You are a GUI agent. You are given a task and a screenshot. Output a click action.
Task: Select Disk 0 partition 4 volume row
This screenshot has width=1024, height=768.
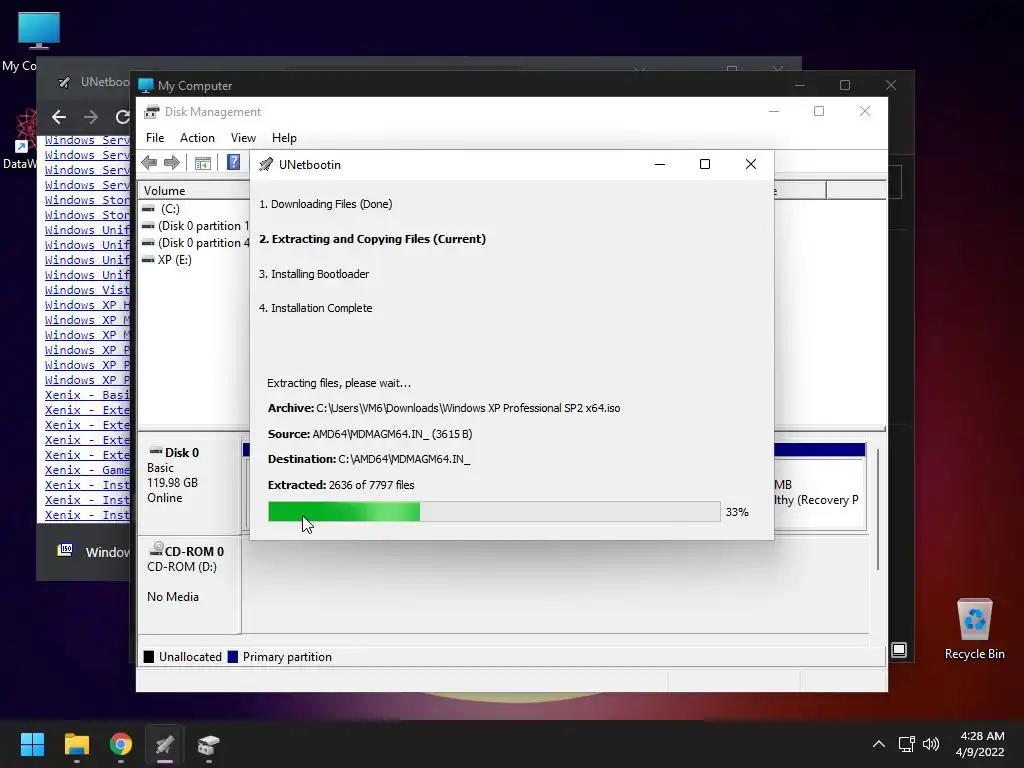[x=195, y=243]
